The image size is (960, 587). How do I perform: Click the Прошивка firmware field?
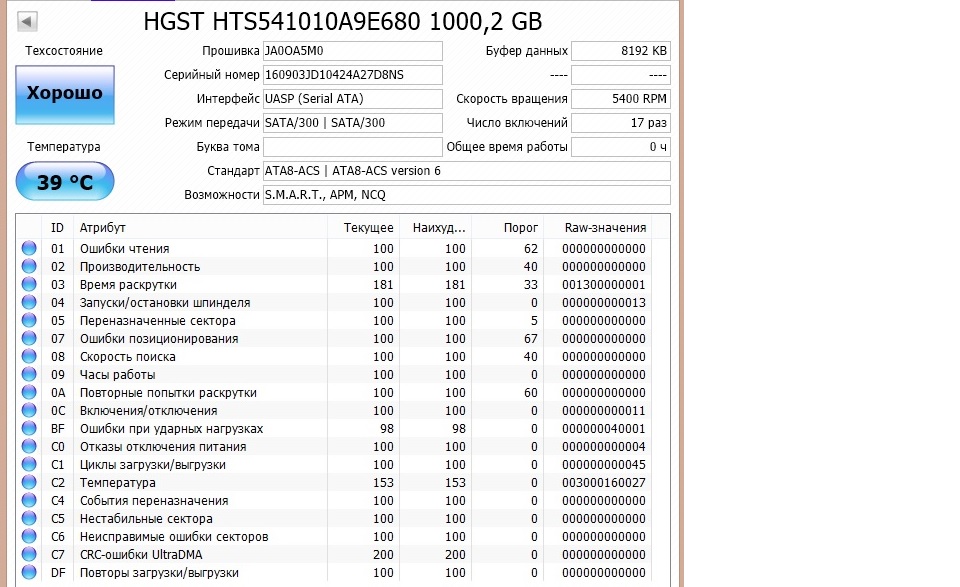352,51
